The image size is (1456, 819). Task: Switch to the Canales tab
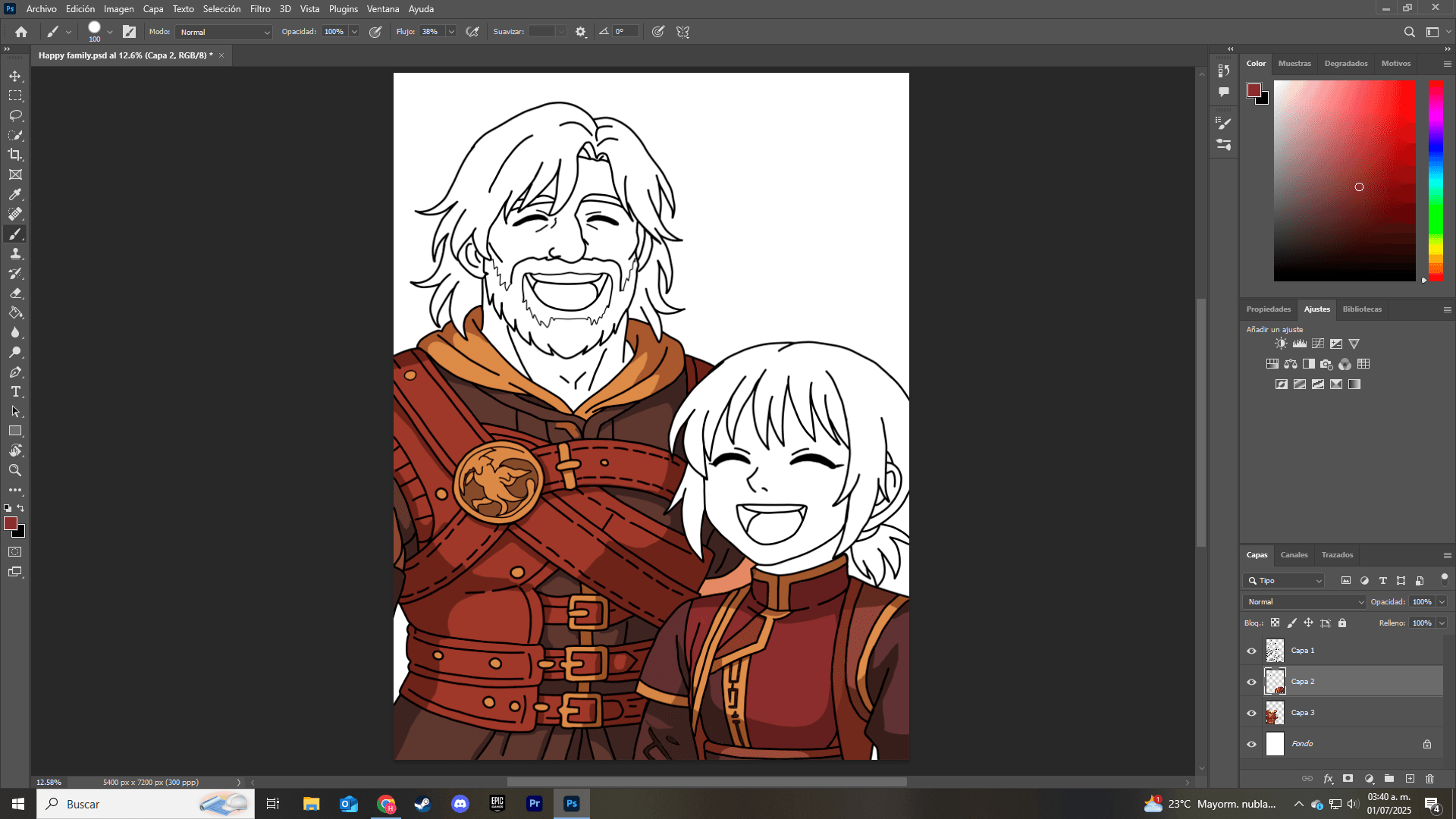[1294, 555]
